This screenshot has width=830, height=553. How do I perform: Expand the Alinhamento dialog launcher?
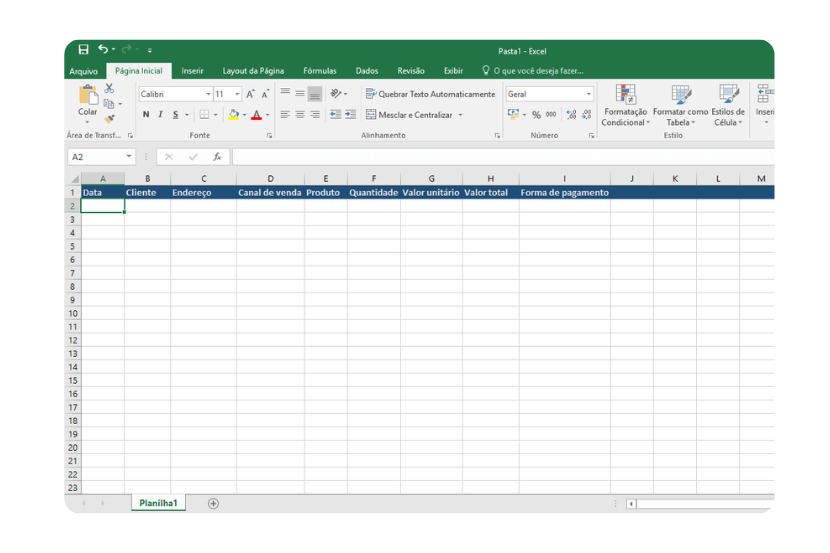tap(497, 136)
